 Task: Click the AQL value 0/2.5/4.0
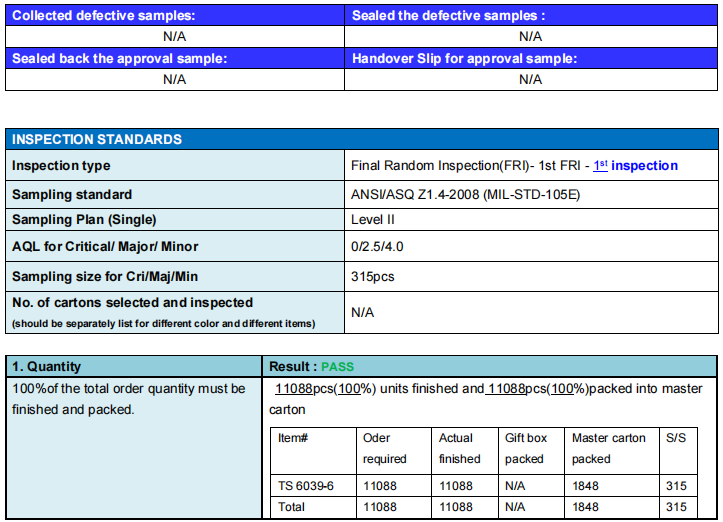[379, 247]
